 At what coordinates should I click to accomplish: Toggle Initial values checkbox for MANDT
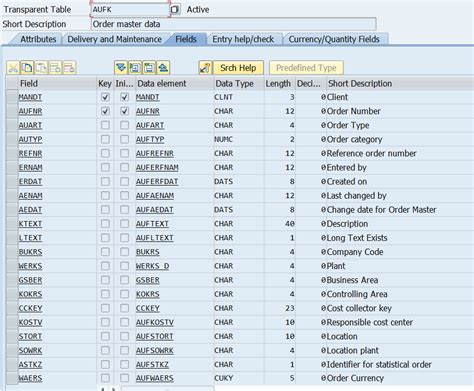coord(124,97)
